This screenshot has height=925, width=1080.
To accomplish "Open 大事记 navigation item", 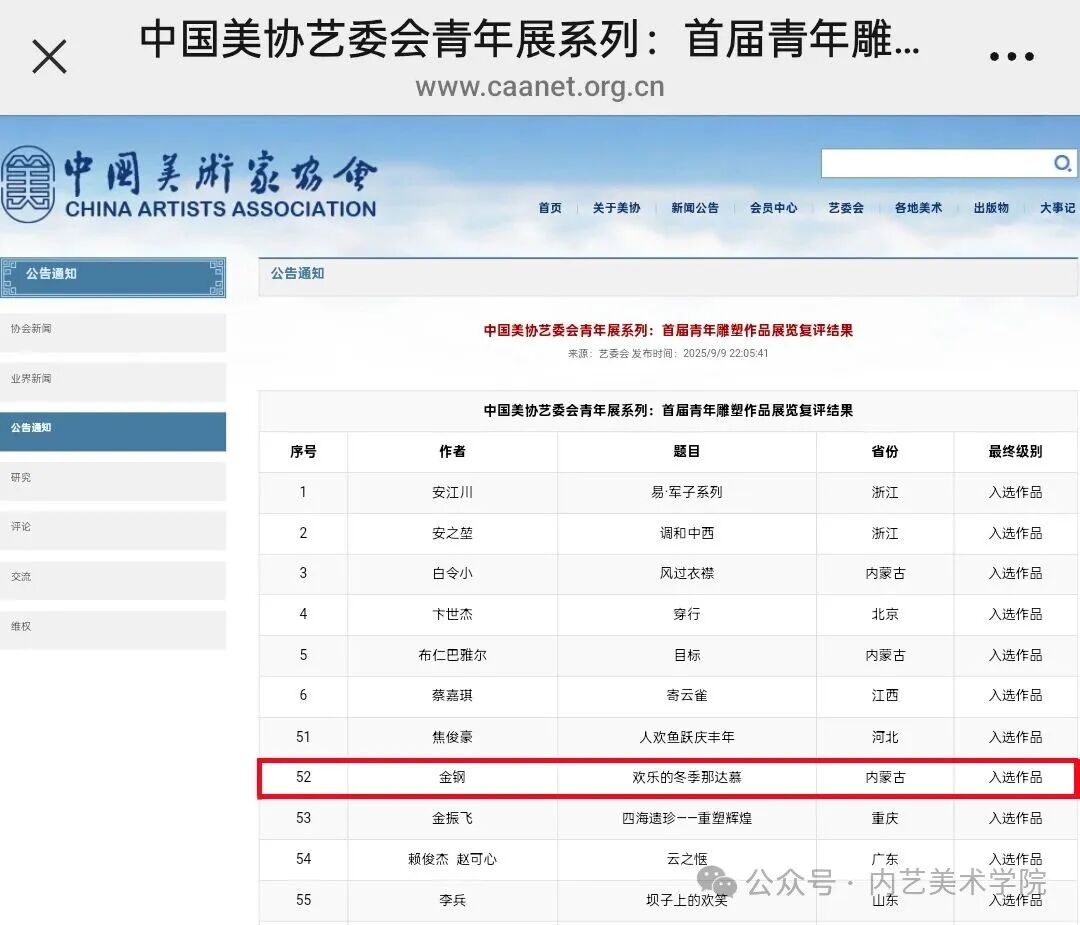I will 1057,208.
